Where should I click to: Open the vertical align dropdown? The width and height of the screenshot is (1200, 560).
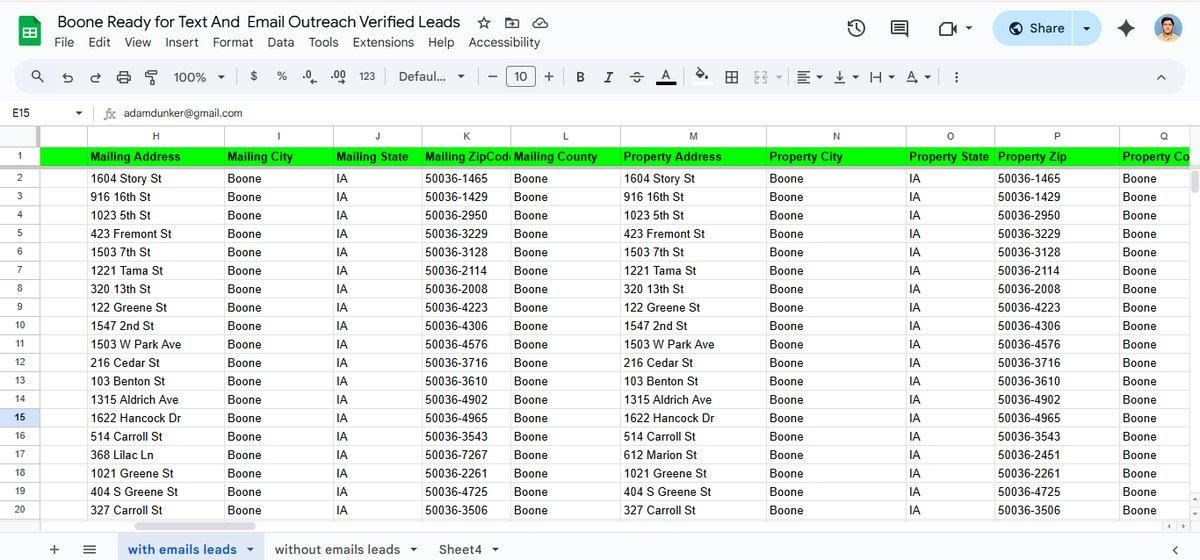coord(846,77)
